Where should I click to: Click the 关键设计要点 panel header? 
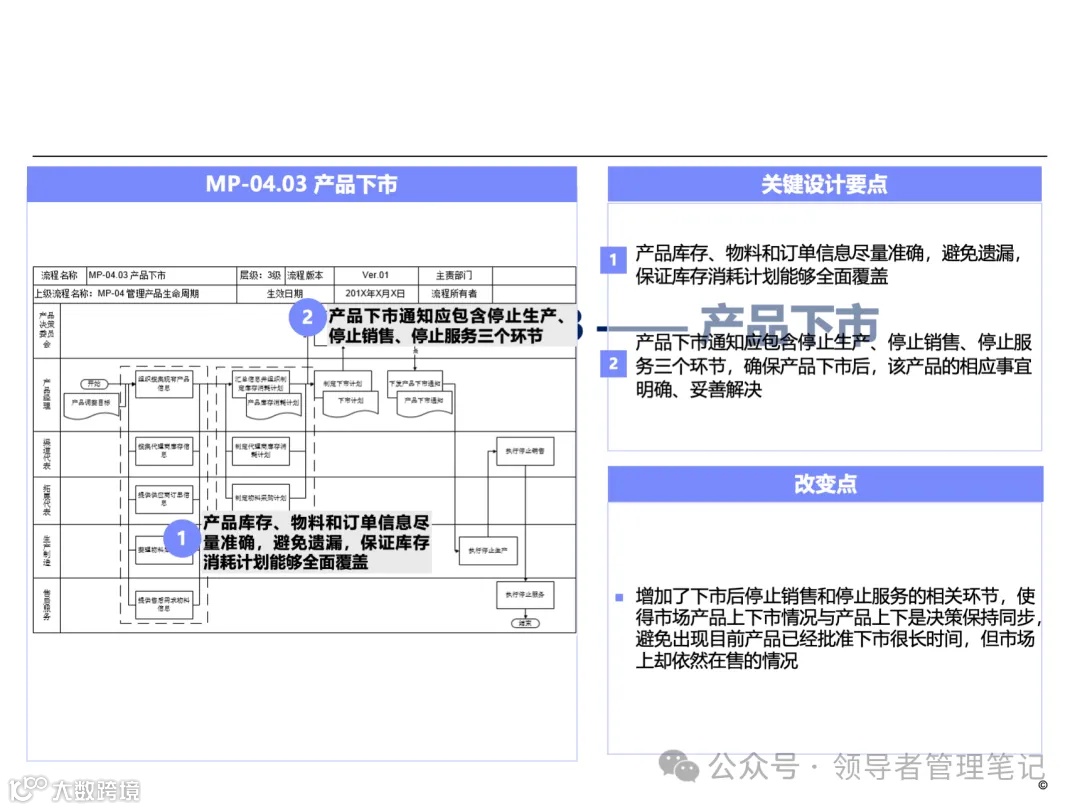[826, 184]
